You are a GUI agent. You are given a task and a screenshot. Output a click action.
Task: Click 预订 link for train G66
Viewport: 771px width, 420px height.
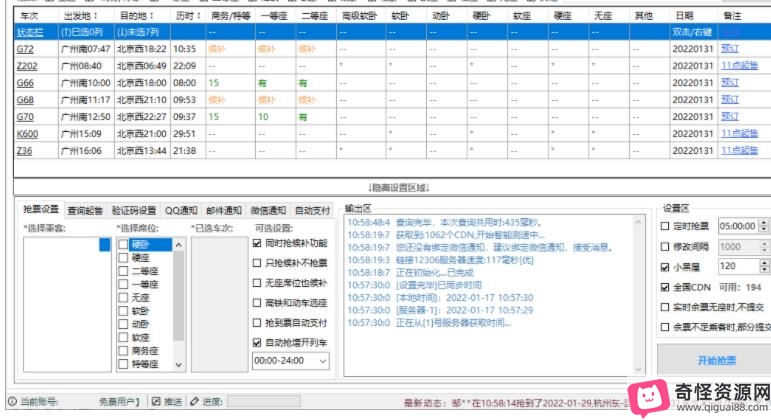coord(730,83)
